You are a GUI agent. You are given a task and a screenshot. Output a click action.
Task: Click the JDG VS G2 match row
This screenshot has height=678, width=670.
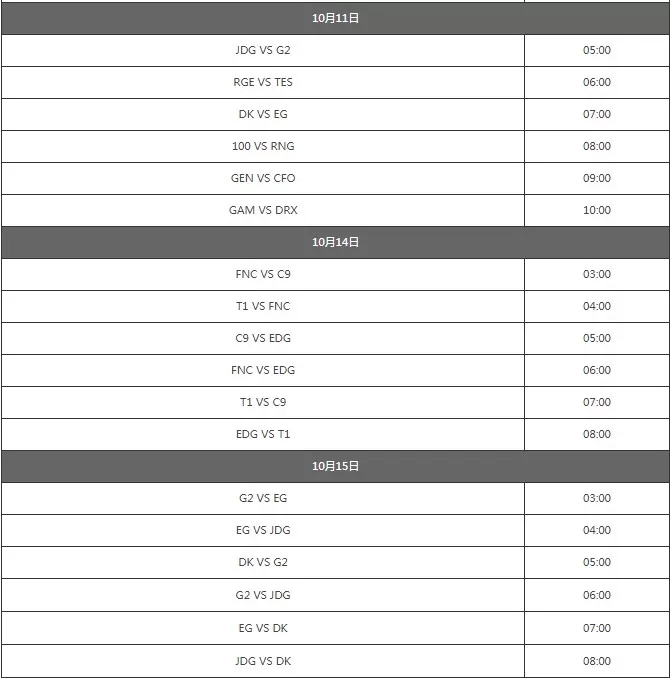335,50
